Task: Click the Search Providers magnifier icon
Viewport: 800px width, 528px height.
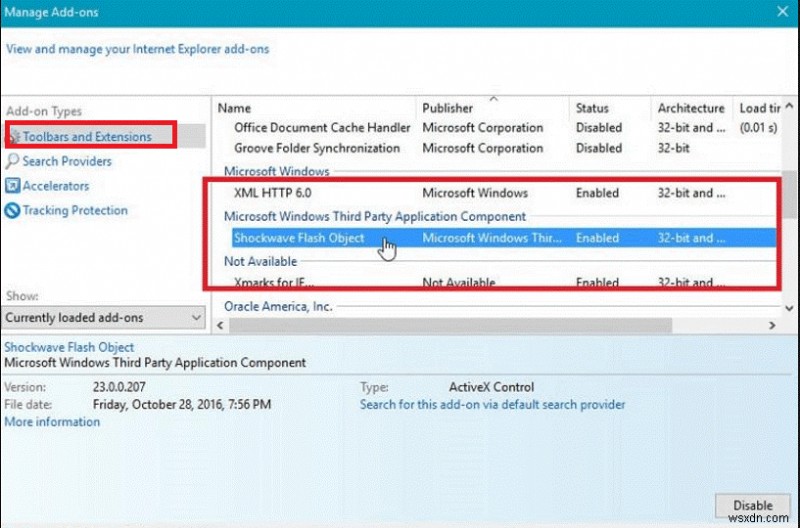Action: coord(12,161)
